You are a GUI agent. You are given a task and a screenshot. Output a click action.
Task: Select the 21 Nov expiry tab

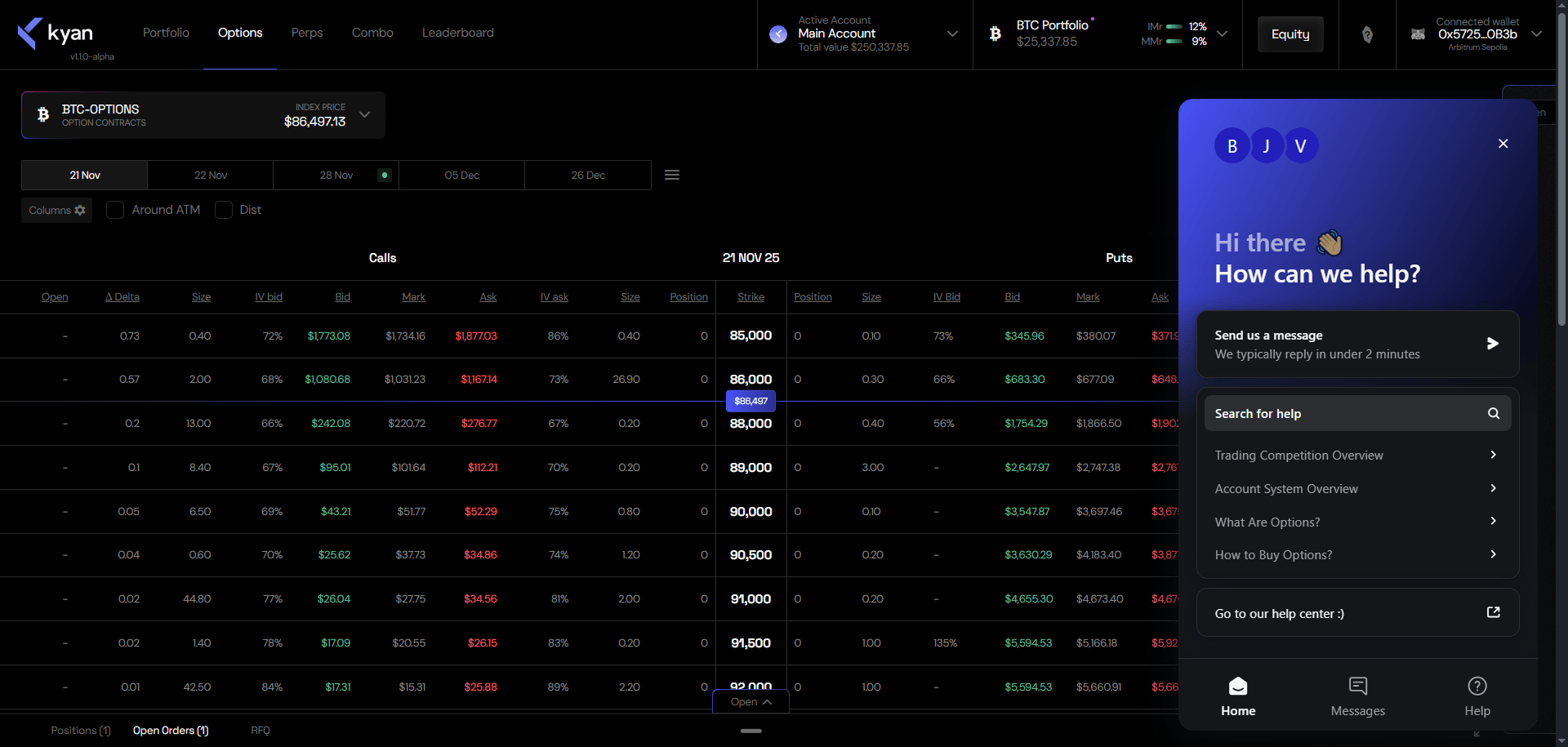tap(85, 176)
